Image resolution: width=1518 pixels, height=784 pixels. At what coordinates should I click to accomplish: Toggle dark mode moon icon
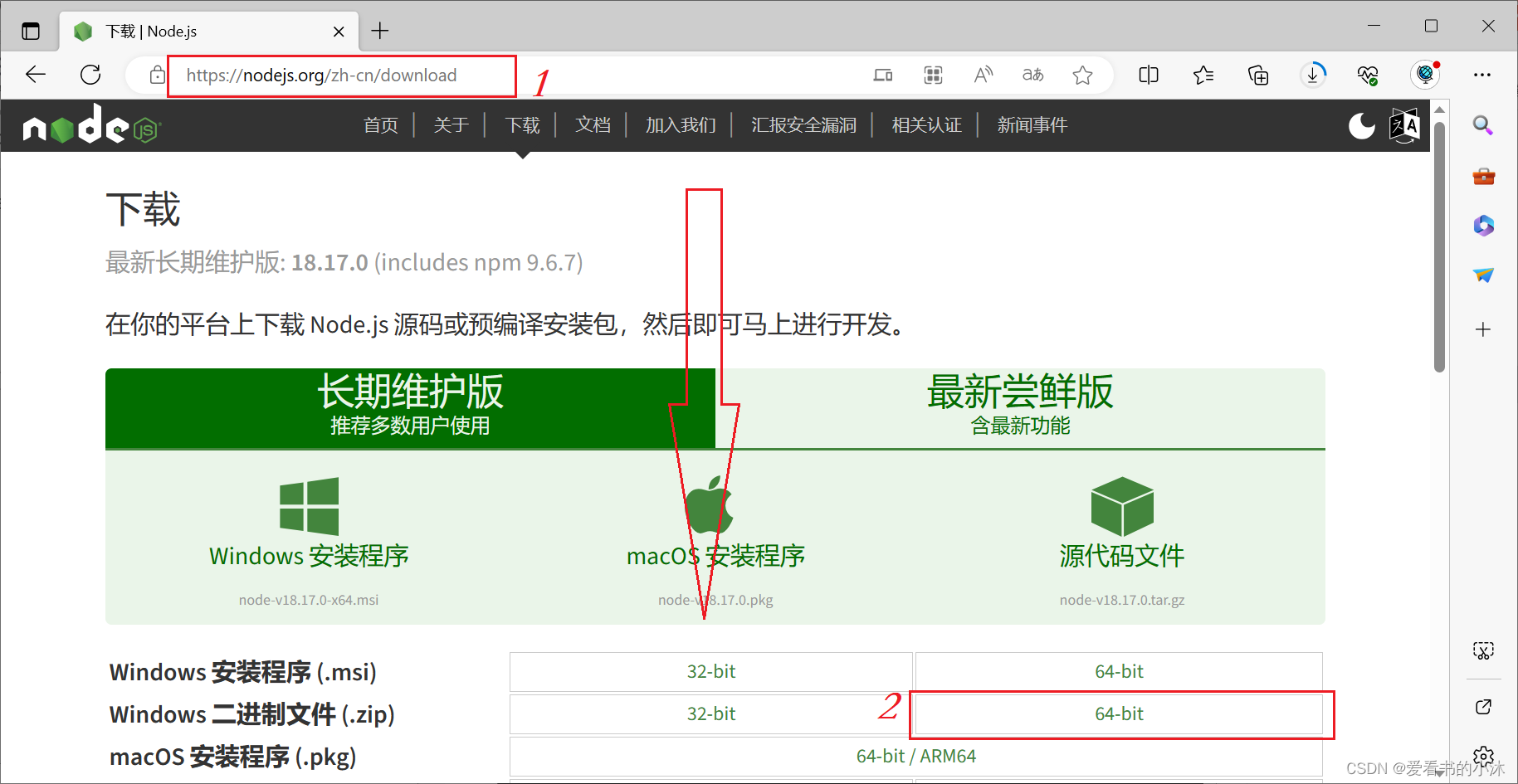pyautogui.click(x=1362, y=126)
